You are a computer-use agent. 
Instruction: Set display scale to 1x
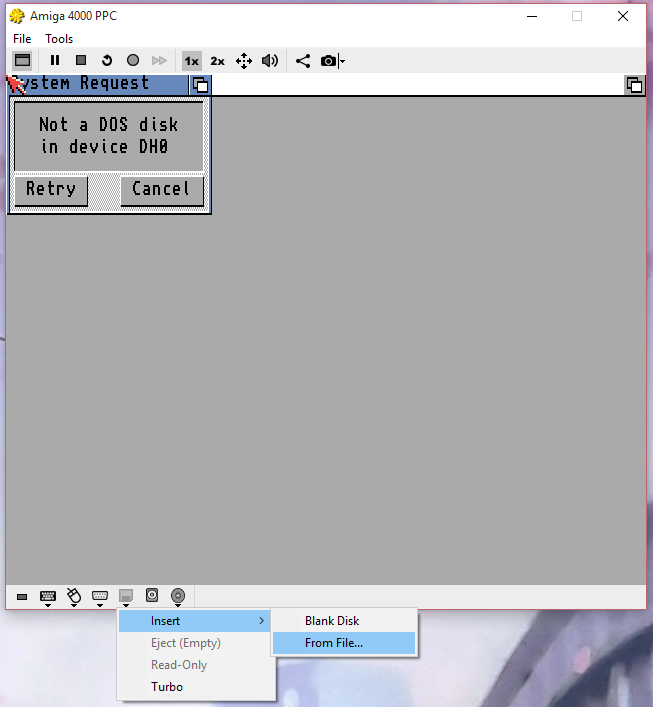click(192, 61)
